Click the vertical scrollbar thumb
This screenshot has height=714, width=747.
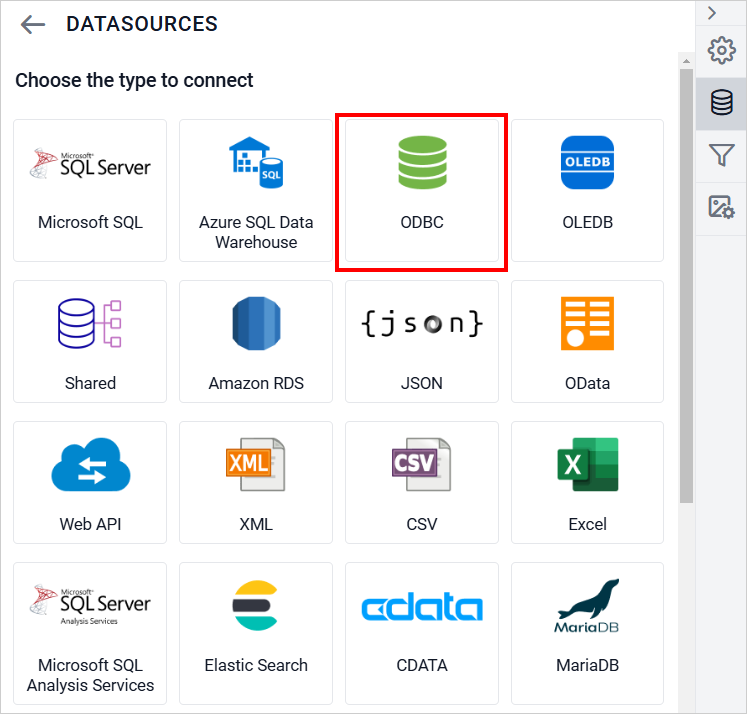[x=686, y=286]
